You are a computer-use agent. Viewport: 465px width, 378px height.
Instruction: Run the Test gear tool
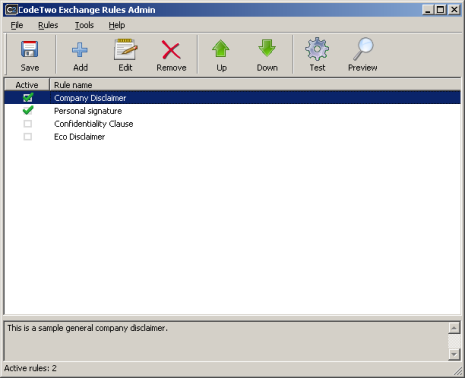pyautogui.click(x=317, y=55)
